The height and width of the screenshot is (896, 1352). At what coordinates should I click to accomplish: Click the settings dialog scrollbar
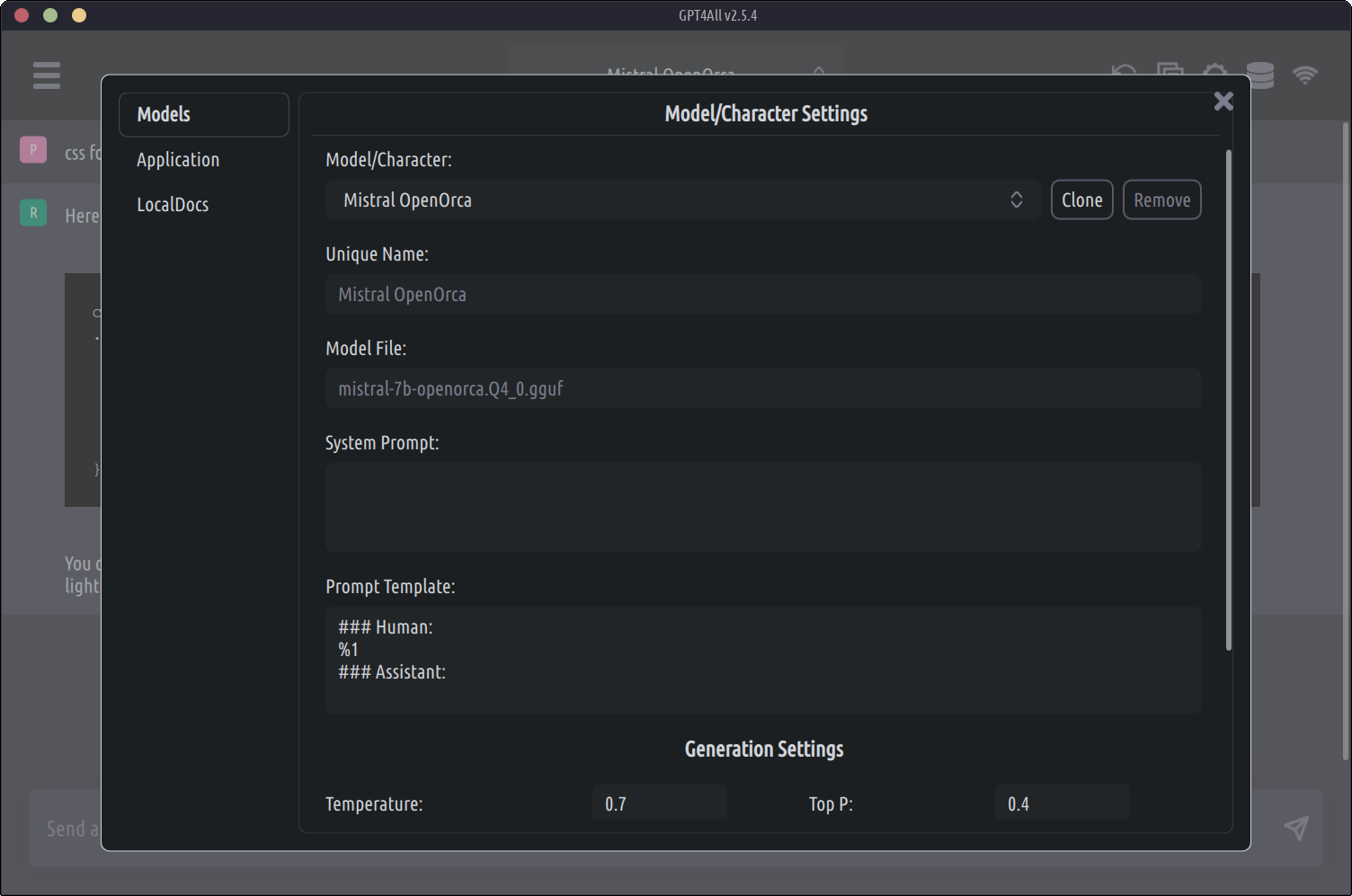(1229, 400)
